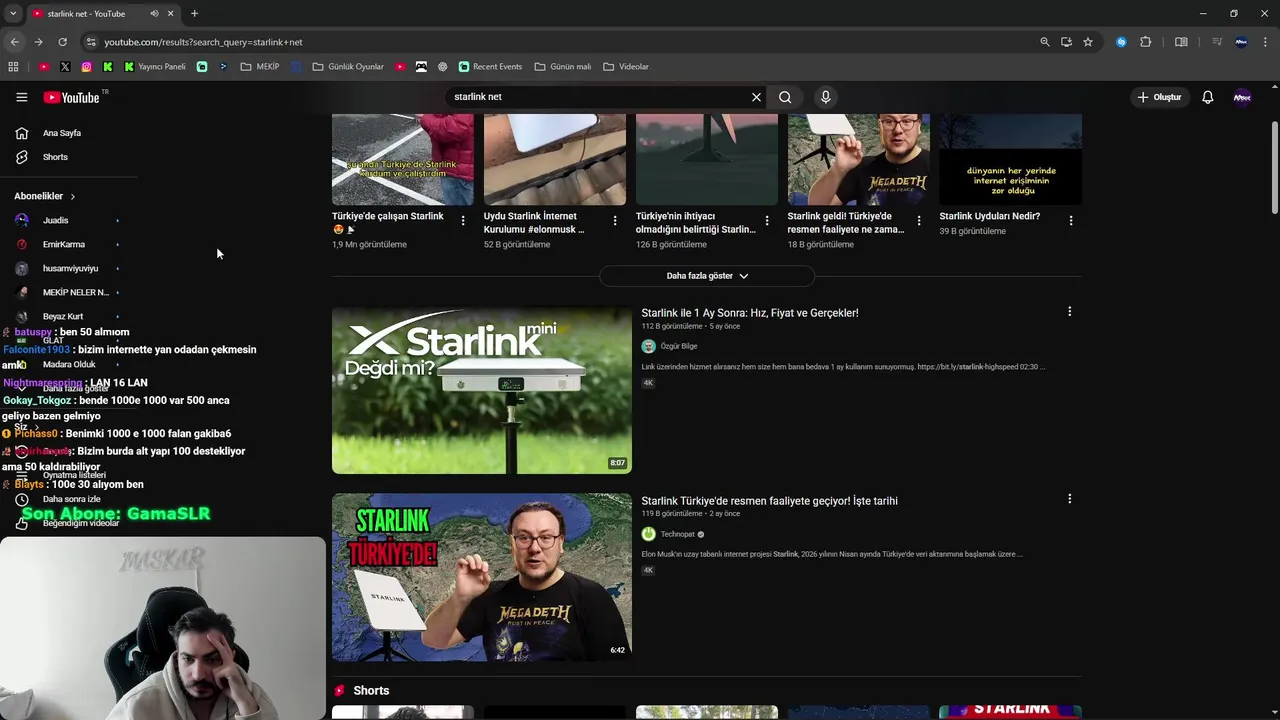
Task: Open title Starlink Türkiye'de resmen faaliyete geçiyor!
Action: (770, 501)
